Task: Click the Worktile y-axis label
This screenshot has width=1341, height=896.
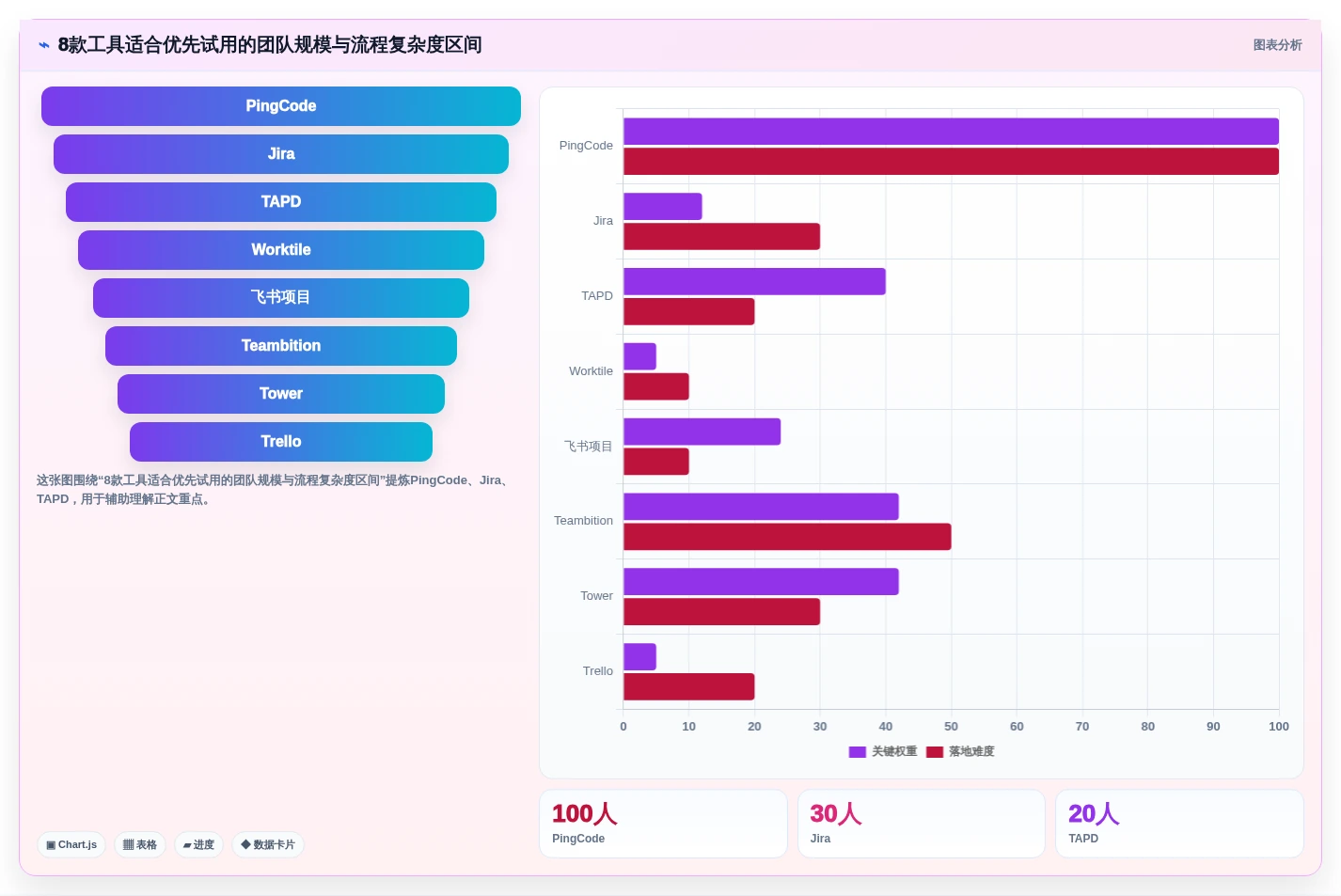Action: point(591,371)
